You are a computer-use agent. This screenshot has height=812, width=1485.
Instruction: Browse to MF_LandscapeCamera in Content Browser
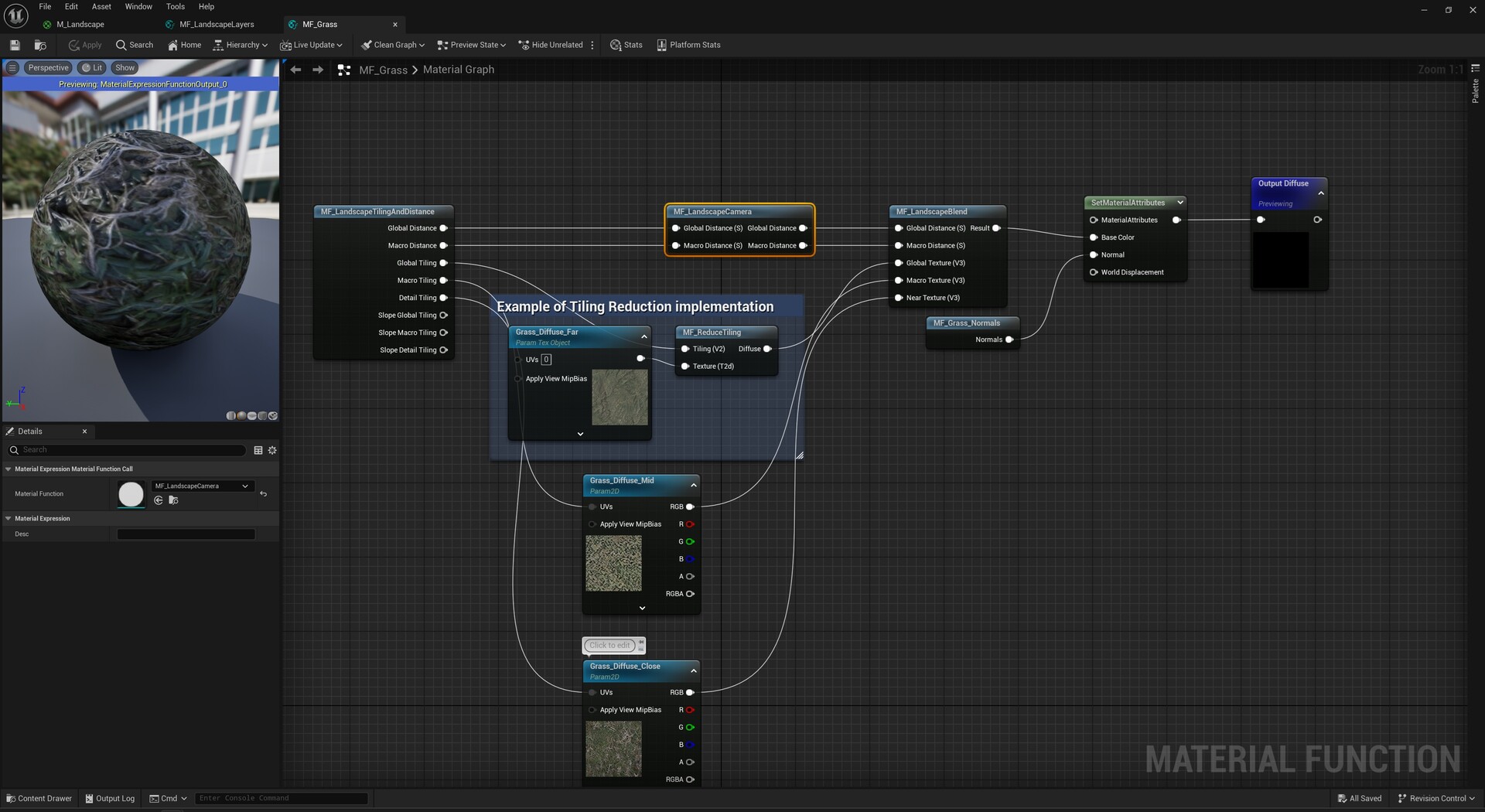pos(174,500)
